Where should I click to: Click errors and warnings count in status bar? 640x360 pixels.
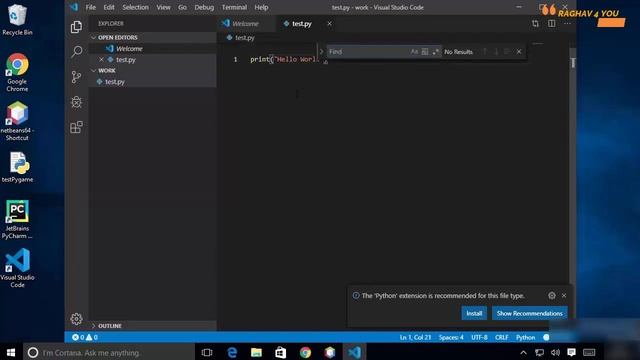(x=85, y=337)
